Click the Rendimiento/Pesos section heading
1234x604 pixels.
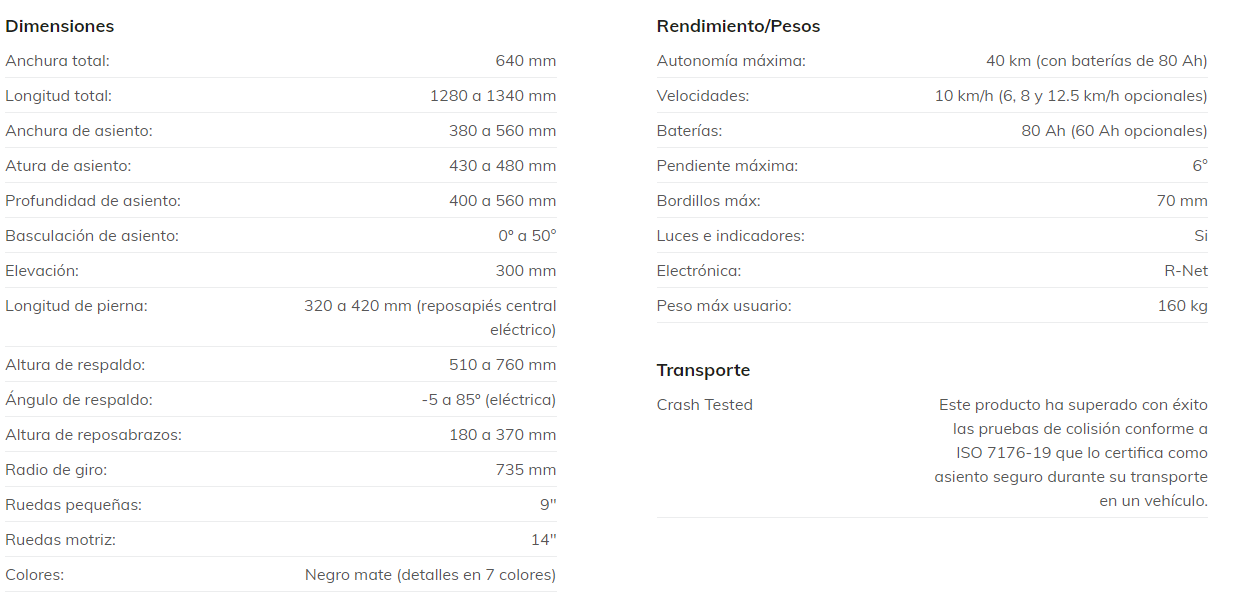click(x=738, y=26)
